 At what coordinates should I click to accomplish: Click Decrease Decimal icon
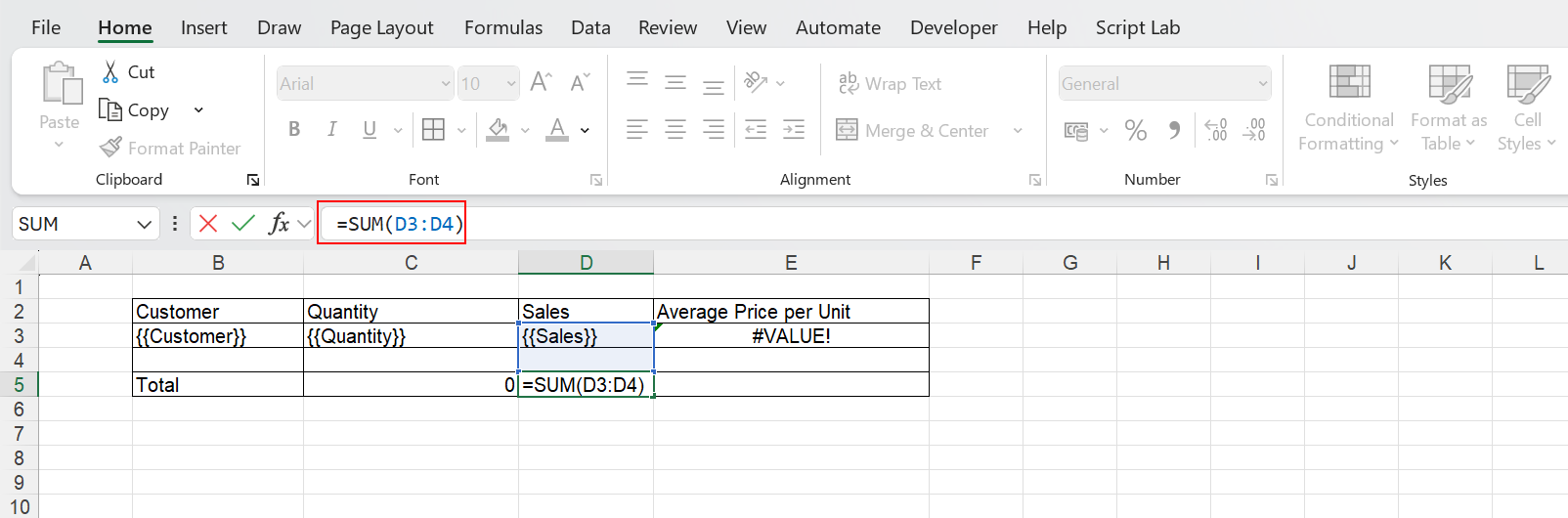pos(1254,129)
